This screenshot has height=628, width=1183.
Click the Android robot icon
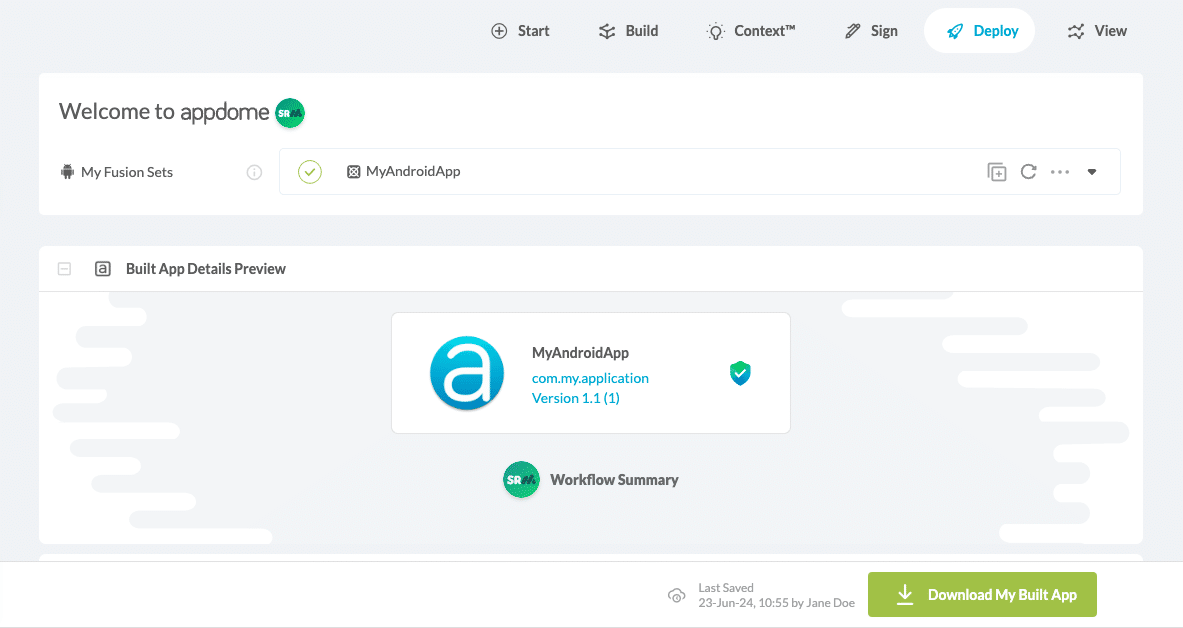[68, 172]
